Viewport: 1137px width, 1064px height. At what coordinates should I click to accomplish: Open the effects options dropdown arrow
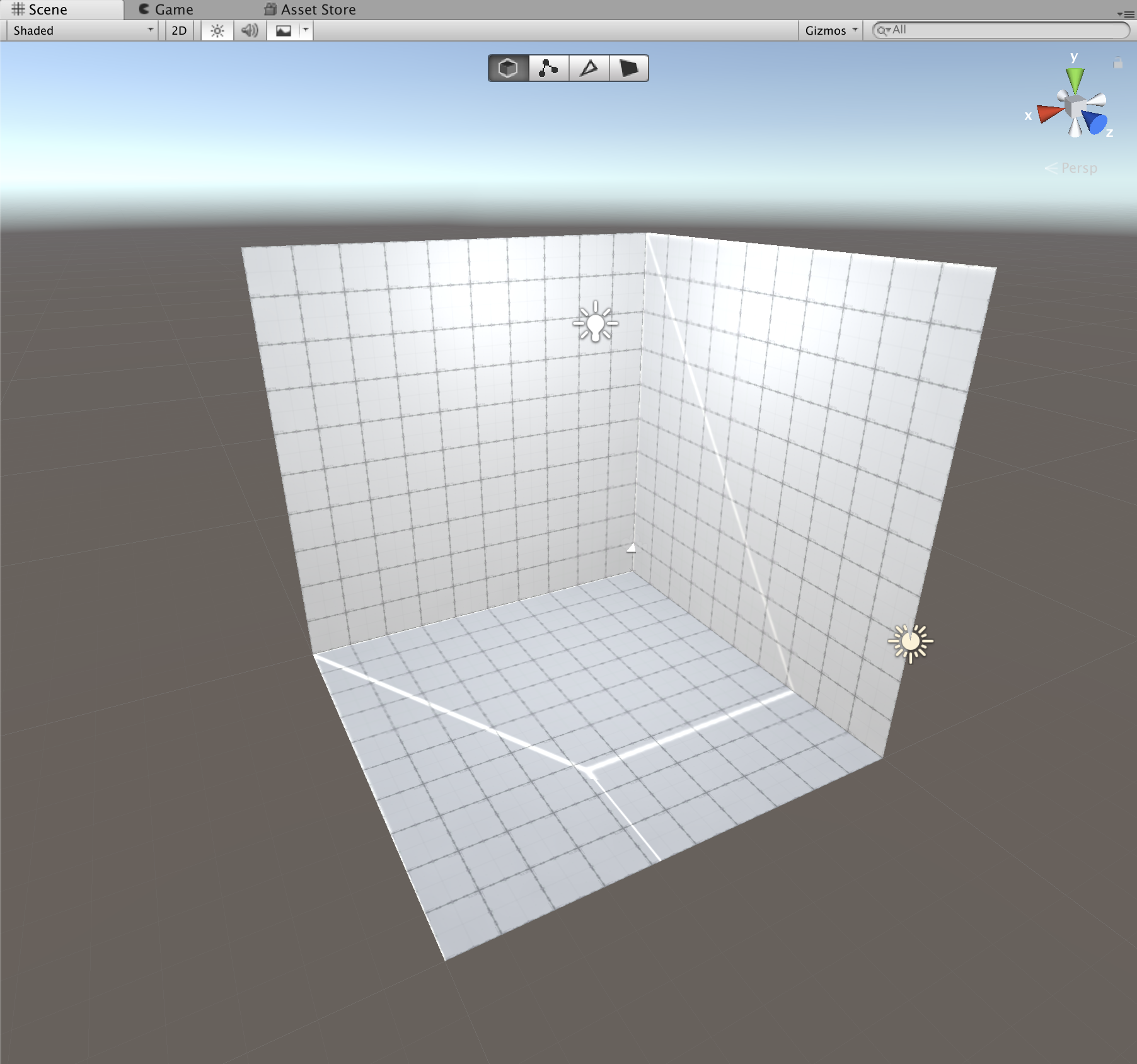tap(306, 30)
